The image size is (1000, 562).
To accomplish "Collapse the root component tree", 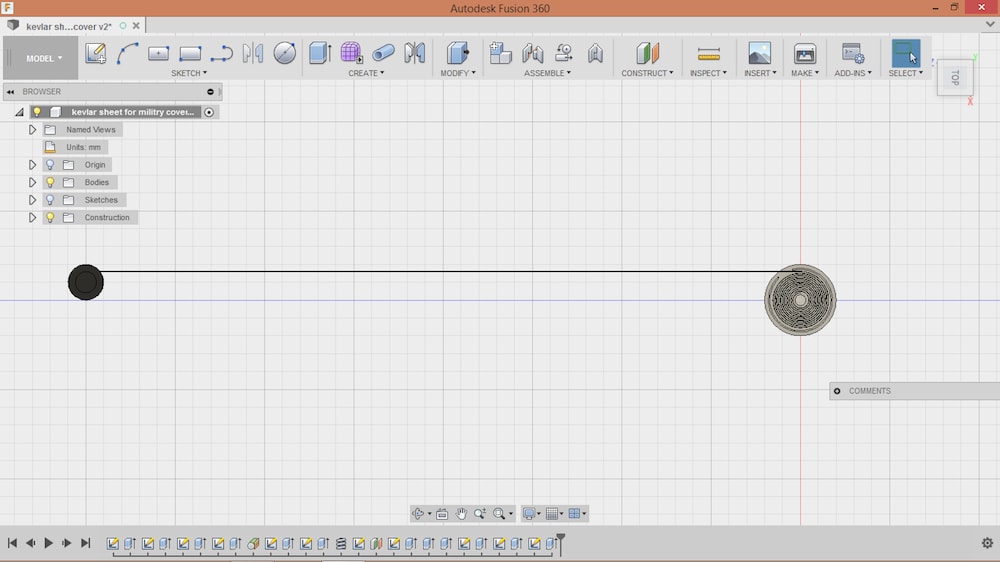I will pyautogui.click(x=19, y=112).
